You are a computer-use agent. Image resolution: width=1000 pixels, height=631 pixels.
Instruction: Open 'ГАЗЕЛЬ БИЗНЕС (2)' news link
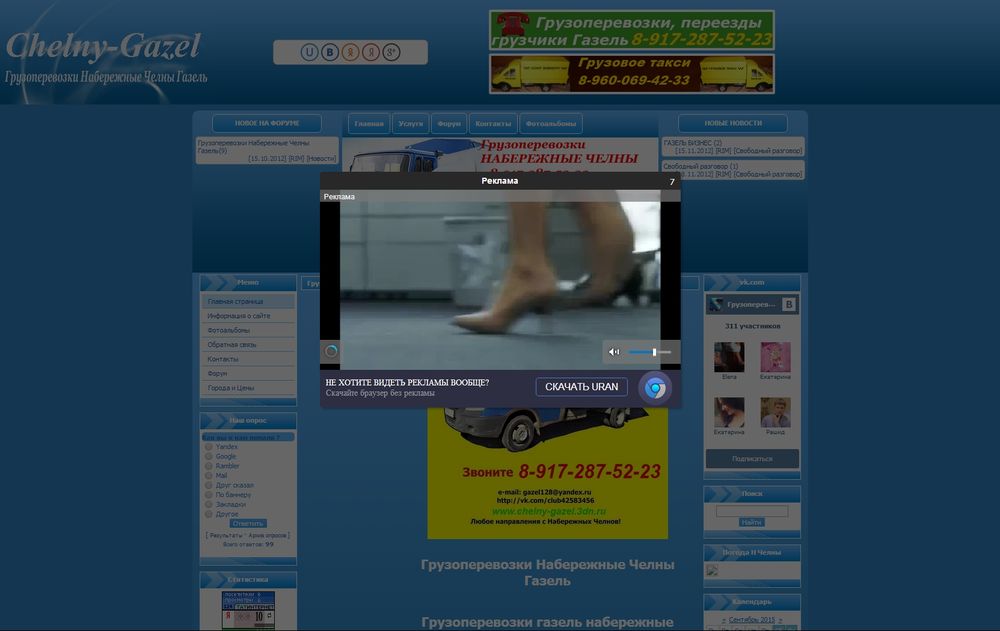pos(693,143)
